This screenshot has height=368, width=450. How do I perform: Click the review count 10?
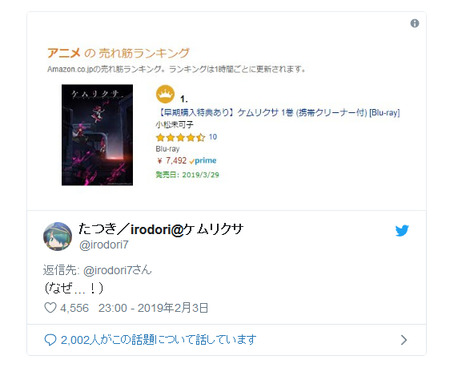(213, 137)
